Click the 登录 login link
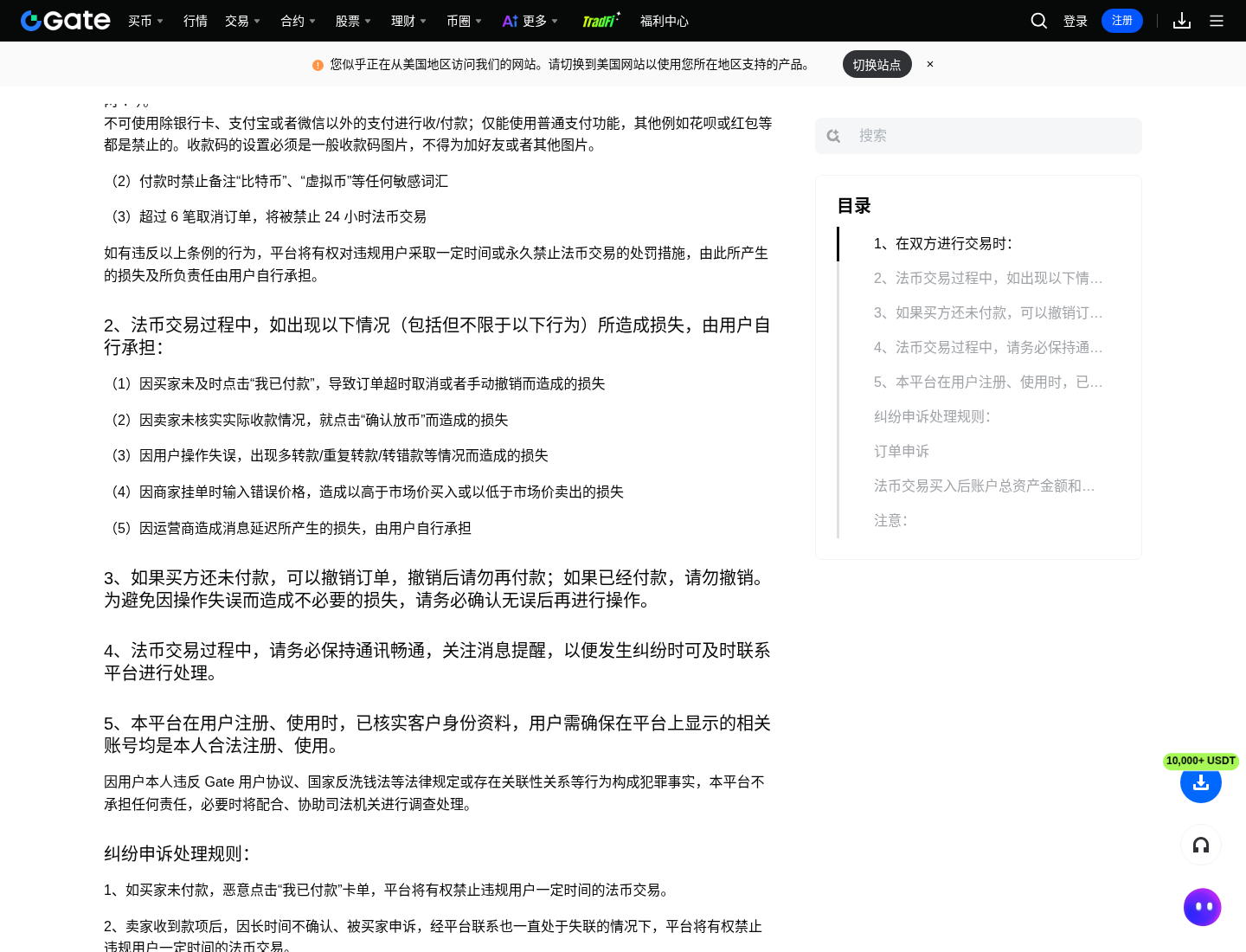 pos(1076,21)
